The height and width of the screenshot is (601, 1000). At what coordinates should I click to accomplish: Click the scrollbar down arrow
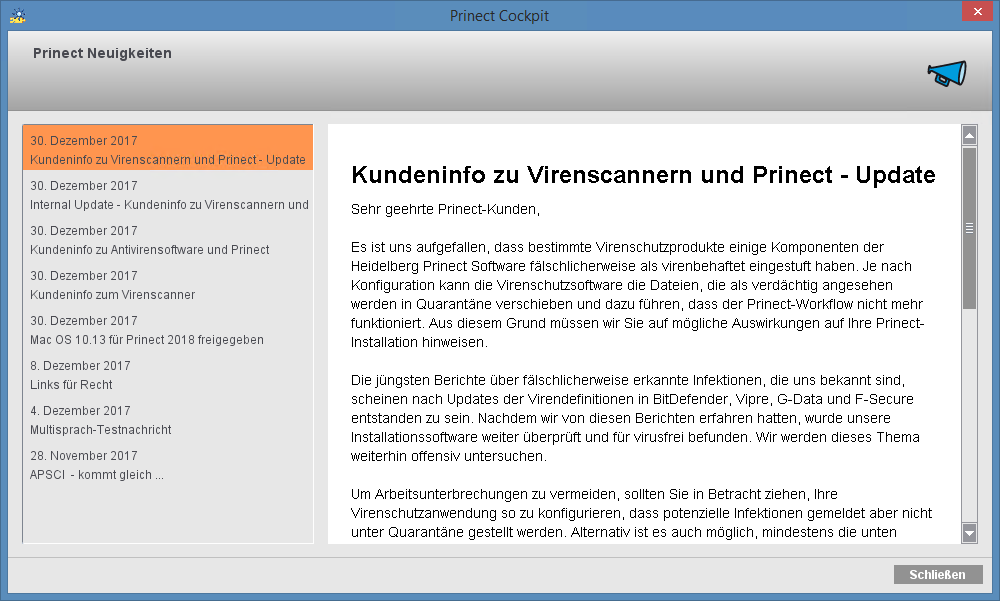[969, 533]
